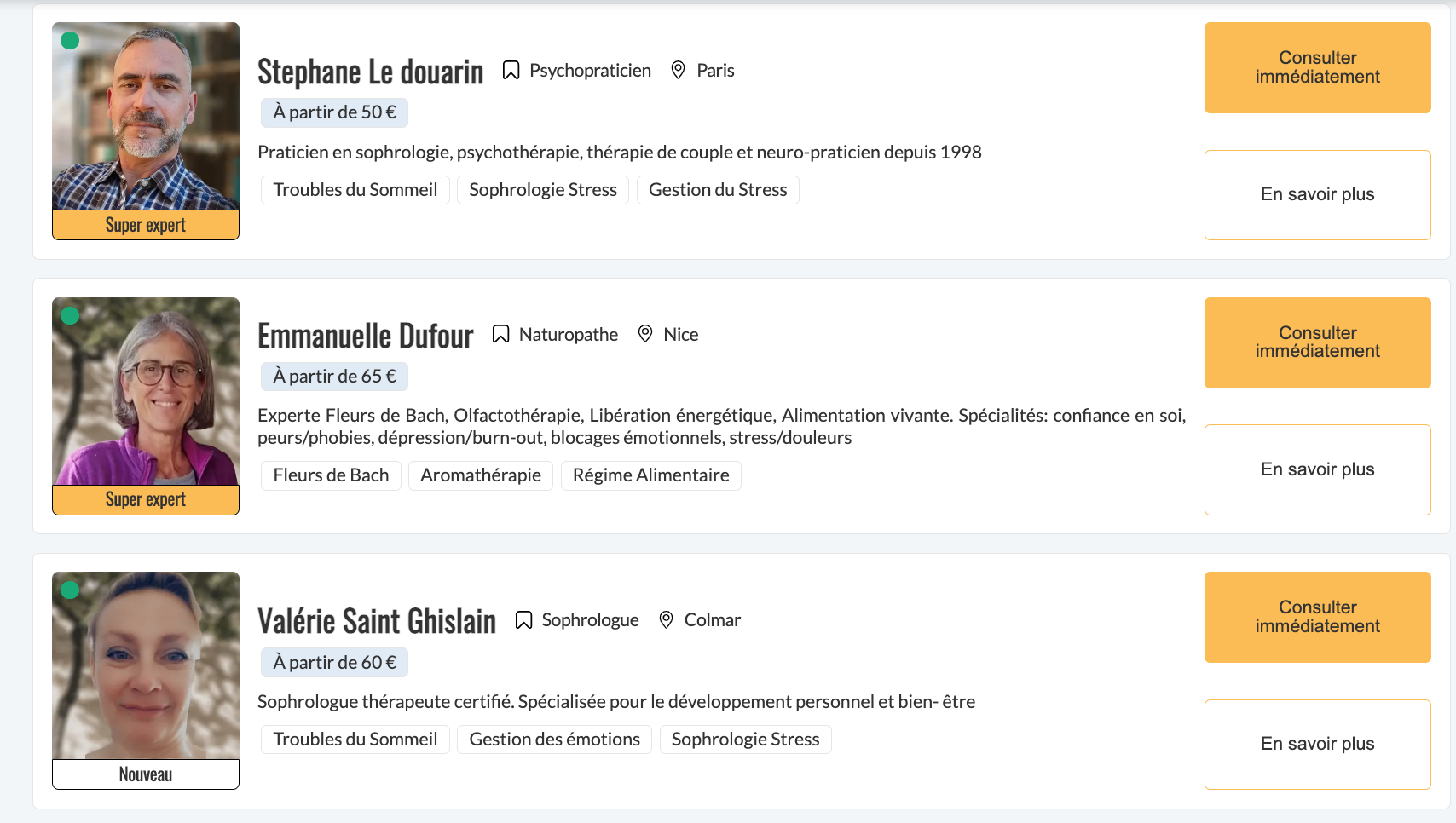Choose the Fleurs de Bach tag

[331, 475]
